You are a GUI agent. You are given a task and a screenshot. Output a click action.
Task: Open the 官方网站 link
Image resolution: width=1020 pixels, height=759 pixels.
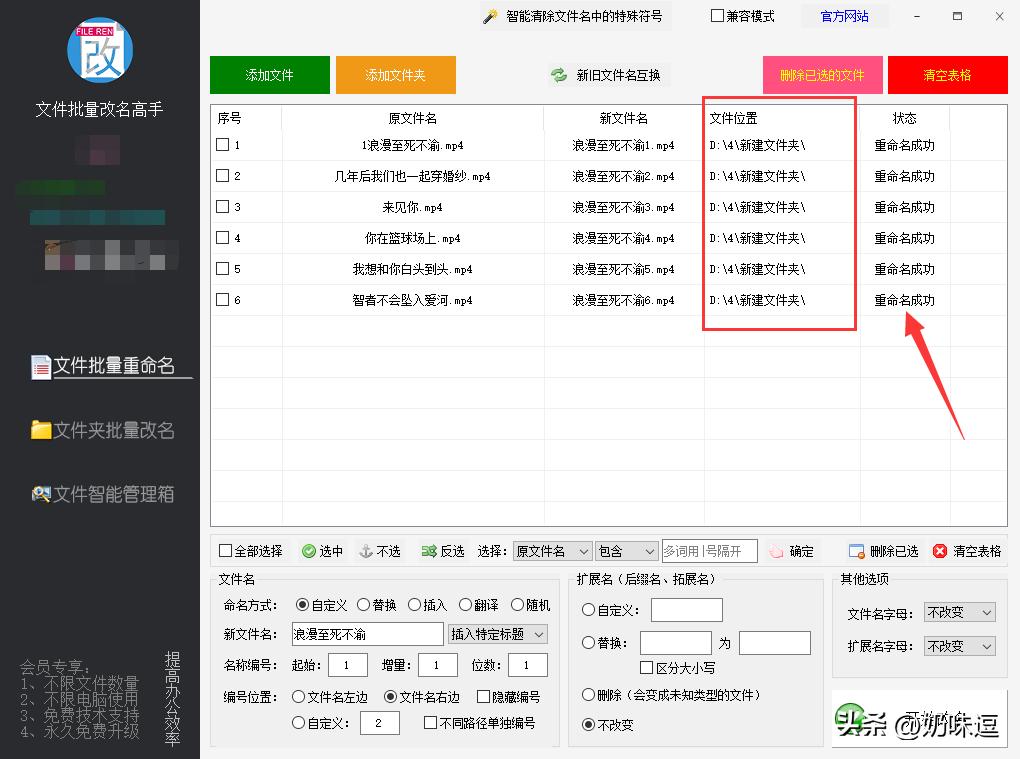point(843,16)
